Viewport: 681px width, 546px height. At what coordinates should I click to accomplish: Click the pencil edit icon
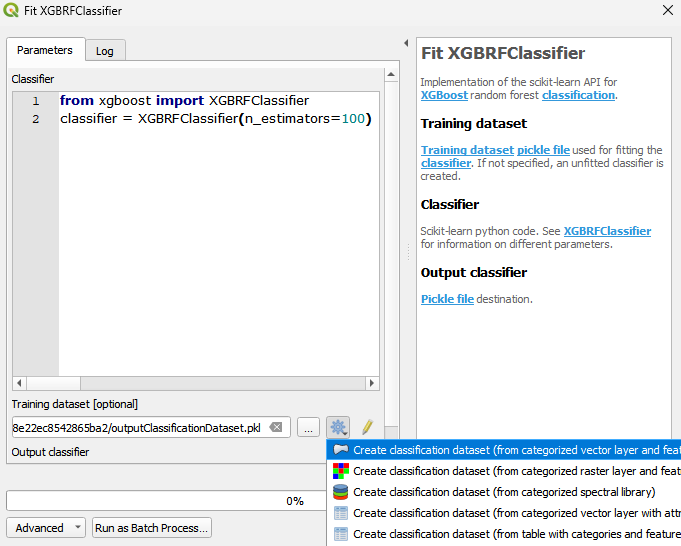click(367, 427)
